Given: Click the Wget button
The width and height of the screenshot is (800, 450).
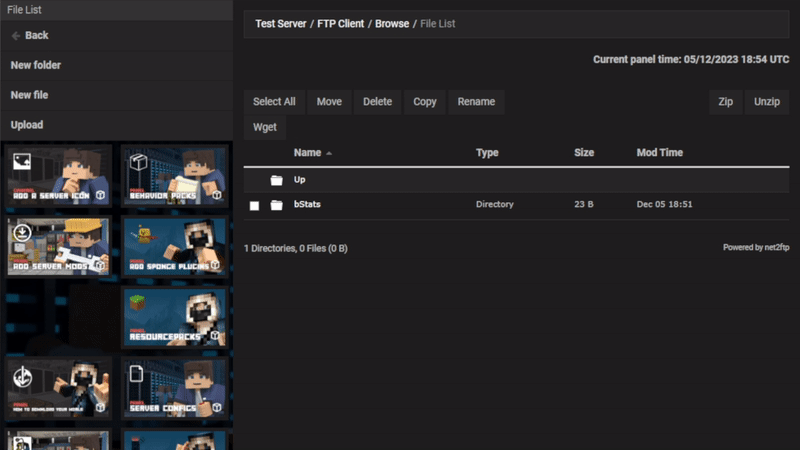Looking at the screenshot, I should (265, 127).
